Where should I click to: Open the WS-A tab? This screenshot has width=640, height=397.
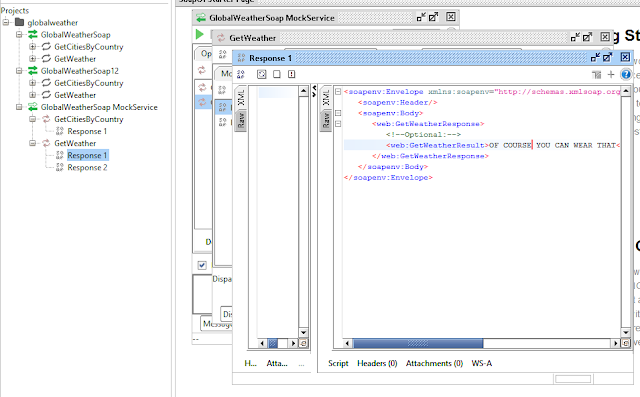pyautogui.click(x=482, y=363)
